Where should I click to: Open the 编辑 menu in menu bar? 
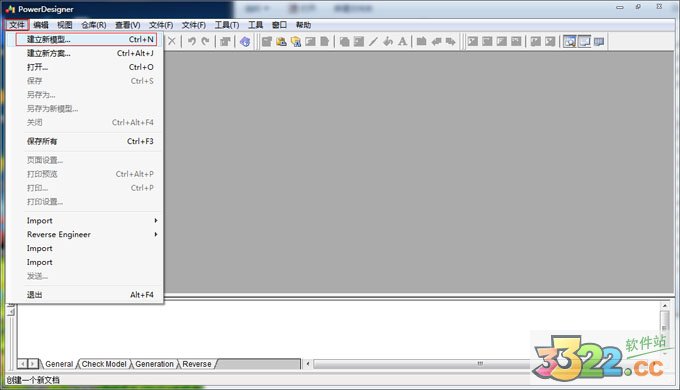pos(41,25)
